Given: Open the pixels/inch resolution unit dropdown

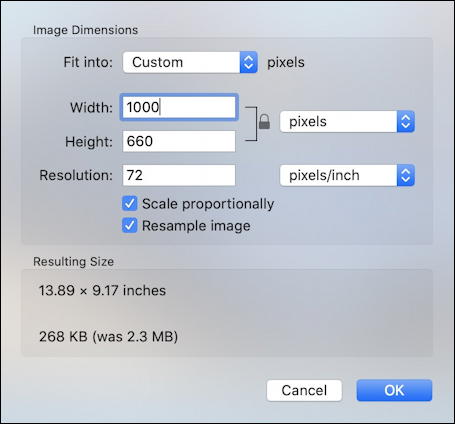Looking at the screenshot, I should [347, 175].
